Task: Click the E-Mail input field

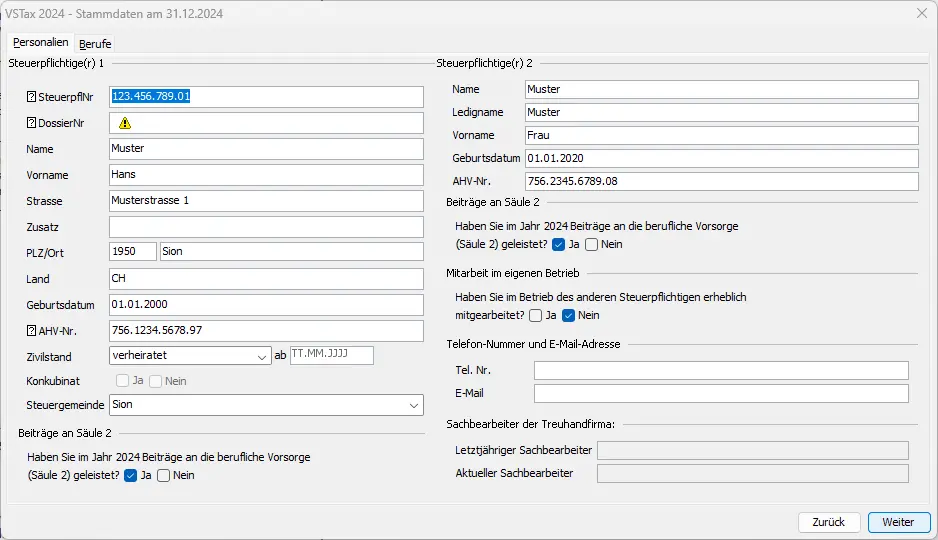Action: [720, 393]
